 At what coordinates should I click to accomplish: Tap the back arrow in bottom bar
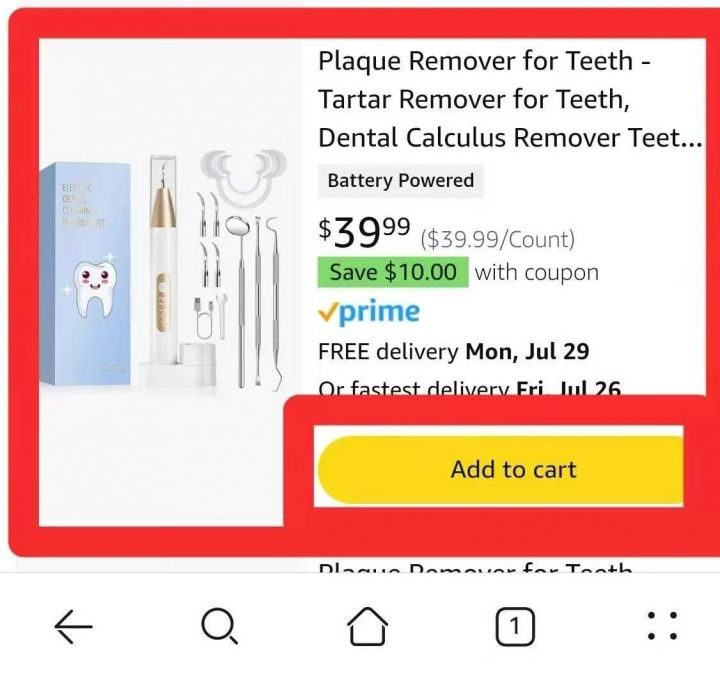73,626
